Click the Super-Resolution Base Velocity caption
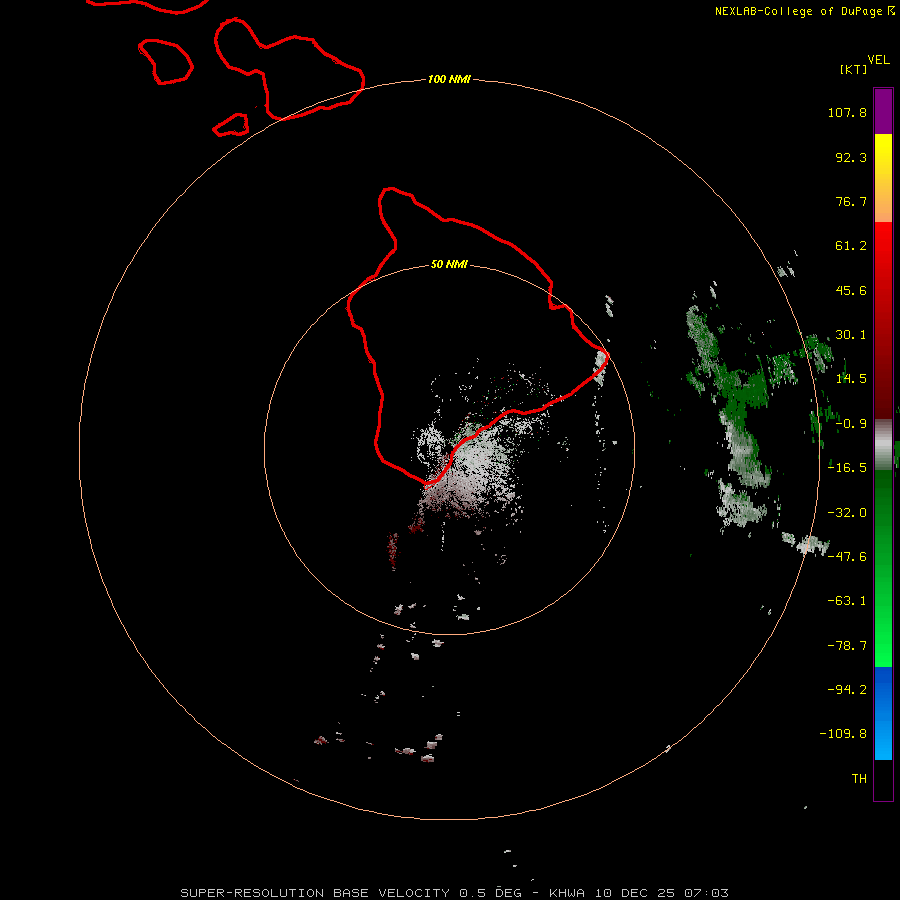The width and height of the screenshot is (900, 900). pos(454,893)
